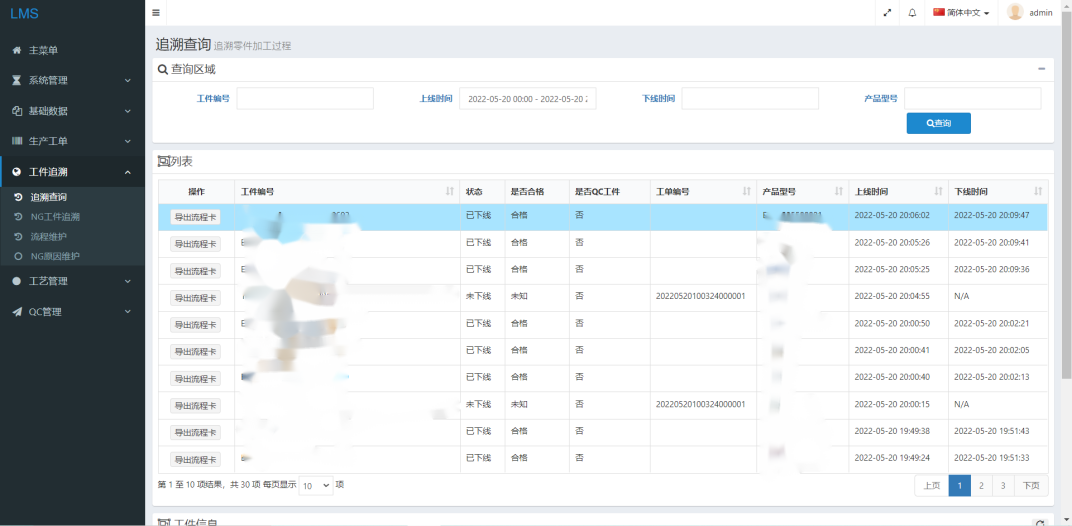Expand the 生产工单 sidebar menu

pyautogui.click(x=72, y=141)
